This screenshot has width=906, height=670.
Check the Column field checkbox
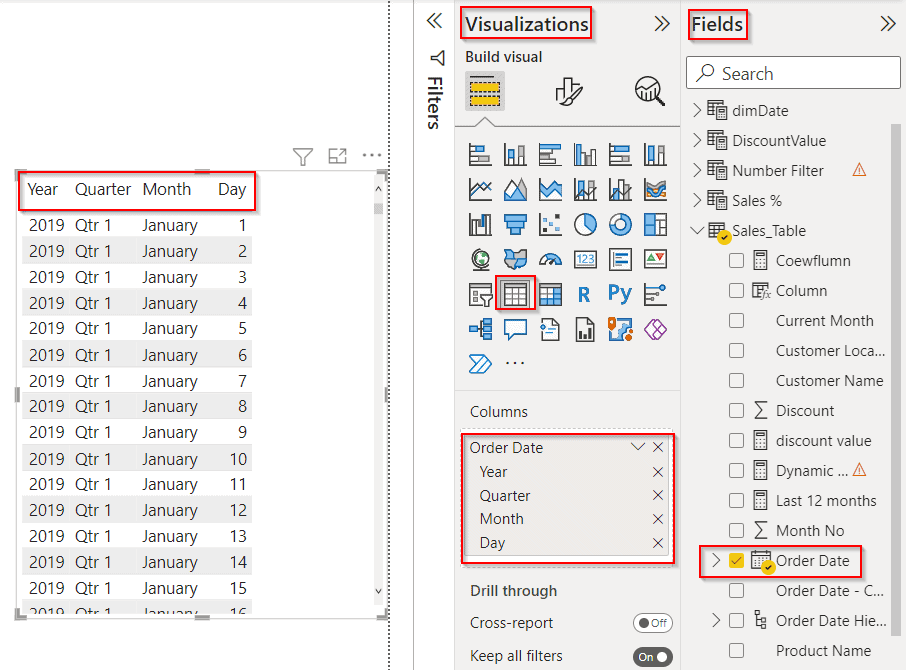coord(736,291)
